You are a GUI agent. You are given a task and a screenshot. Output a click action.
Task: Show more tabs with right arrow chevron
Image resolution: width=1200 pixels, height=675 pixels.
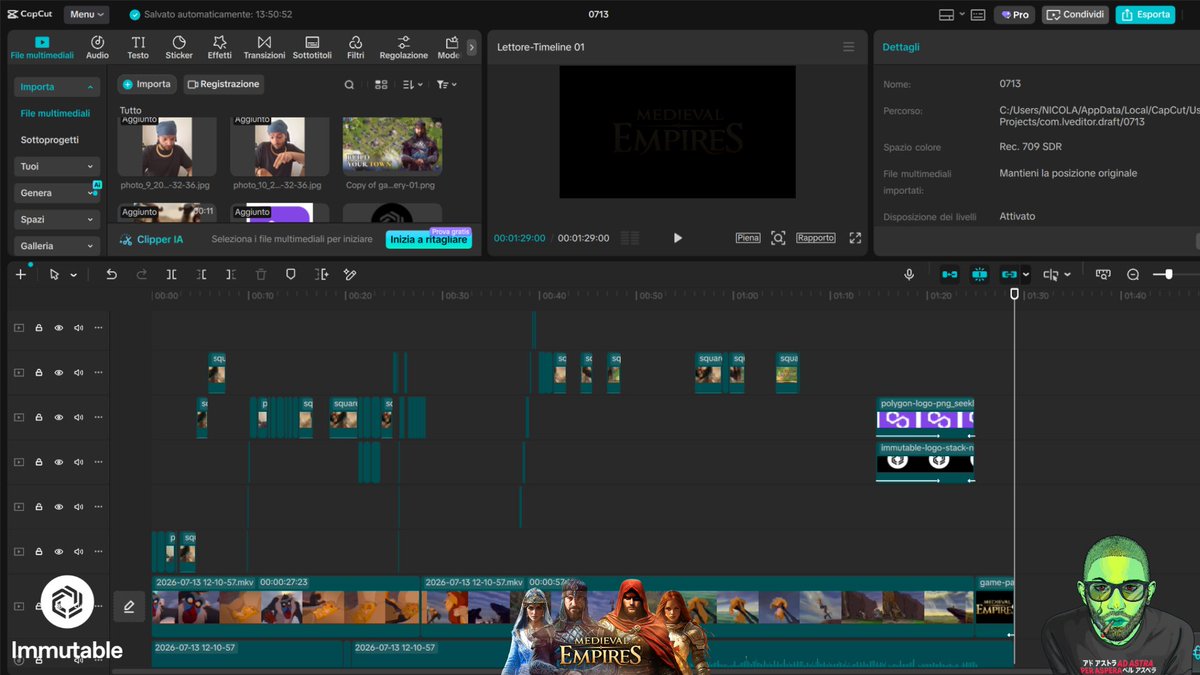(x=471, y=47)
